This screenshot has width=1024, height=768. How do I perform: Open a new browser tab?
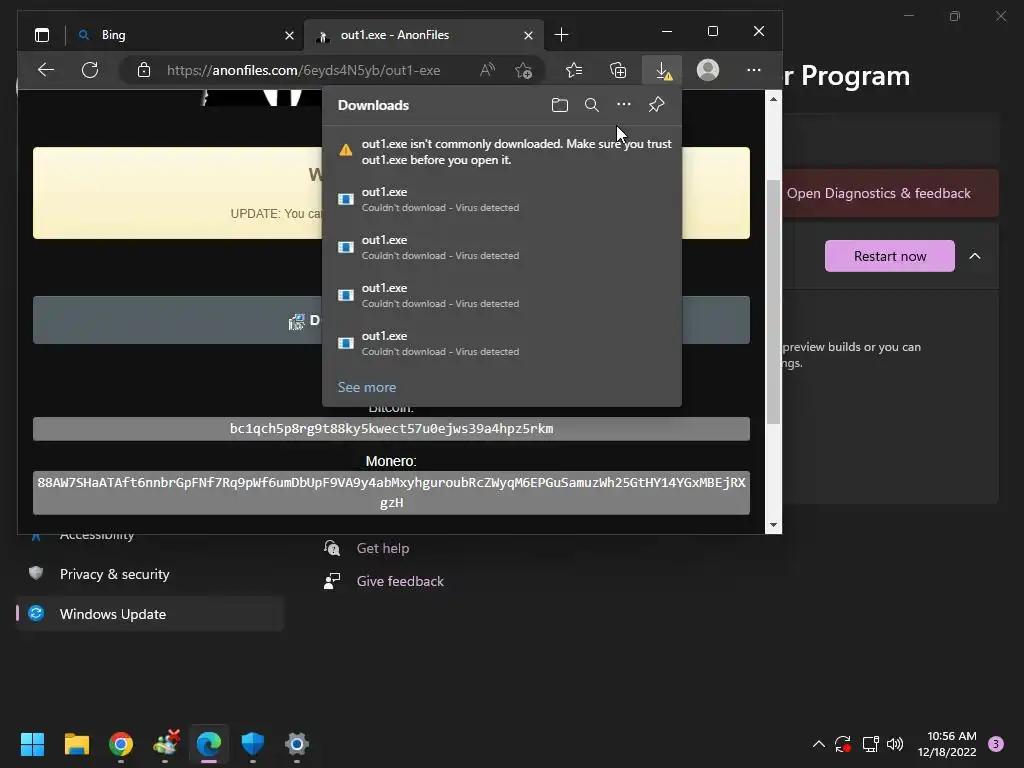pos(562,35)
